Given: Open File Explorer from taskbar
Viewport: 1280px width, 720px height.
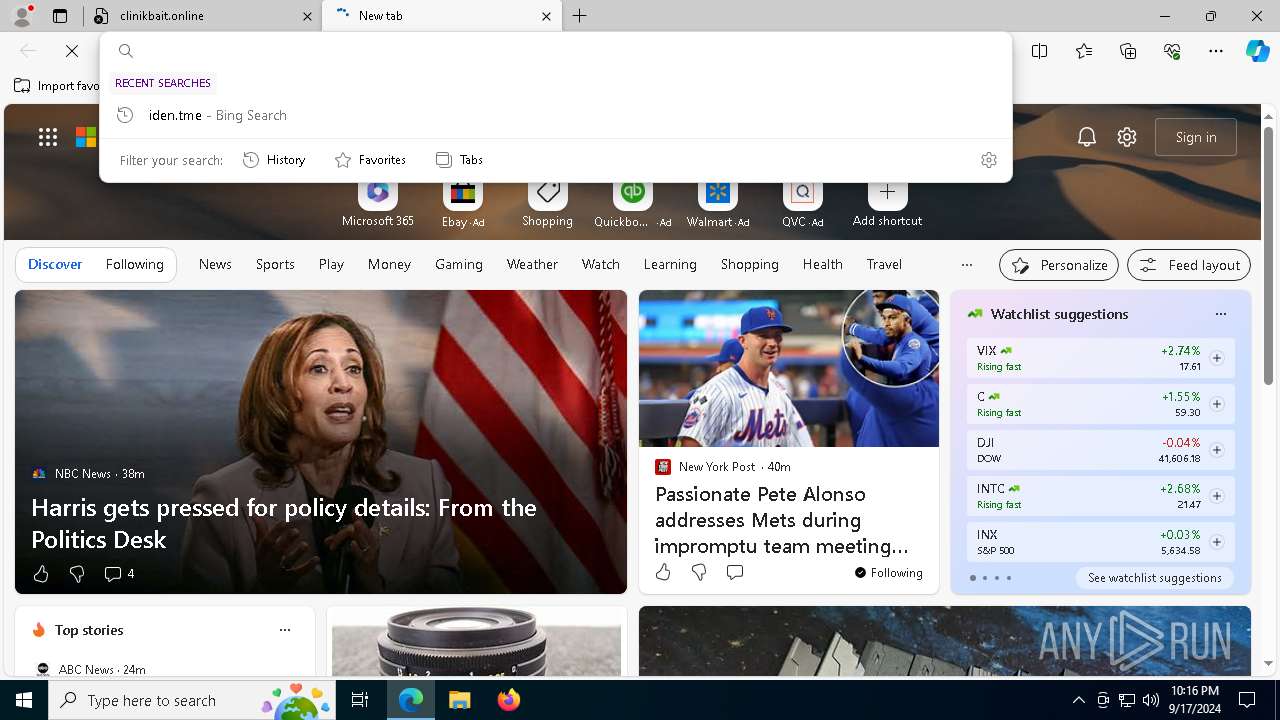Looking at the screenshot, I should pyautogui.click(x=459, y=700).
